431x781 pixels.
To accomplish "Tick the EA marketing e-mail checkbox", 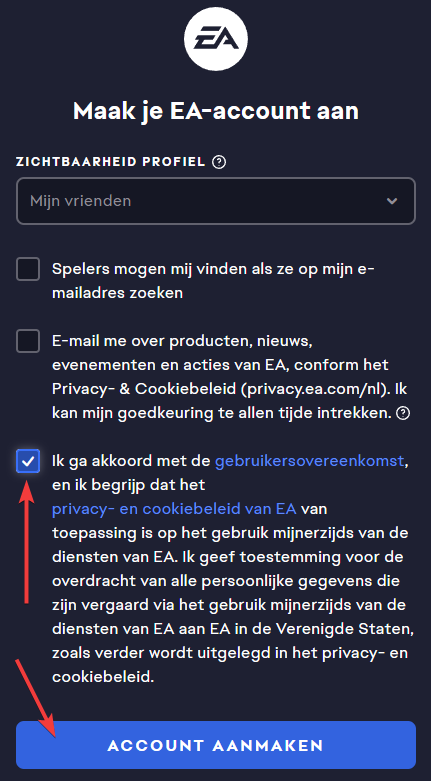I will 28,341.
